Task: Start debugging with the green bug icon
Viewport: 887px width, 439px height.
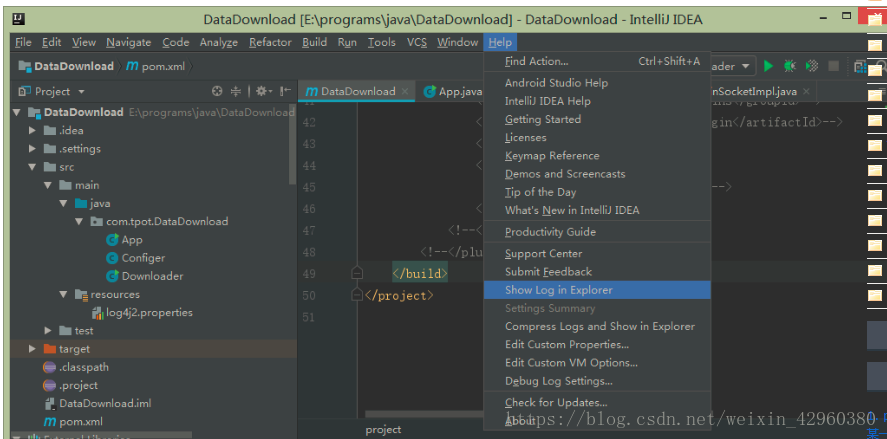Action: 789,66
